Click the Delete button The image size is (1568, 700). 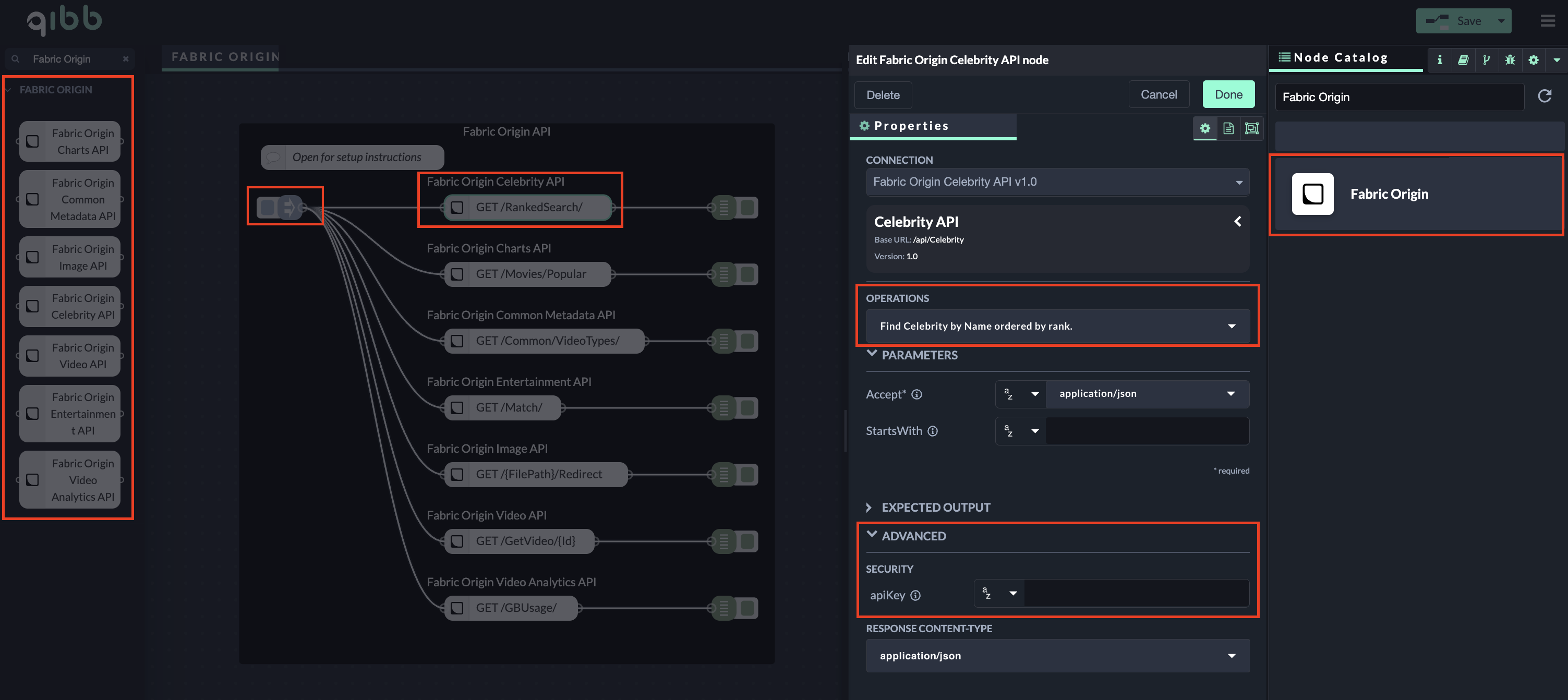click(x=883, y=95)
